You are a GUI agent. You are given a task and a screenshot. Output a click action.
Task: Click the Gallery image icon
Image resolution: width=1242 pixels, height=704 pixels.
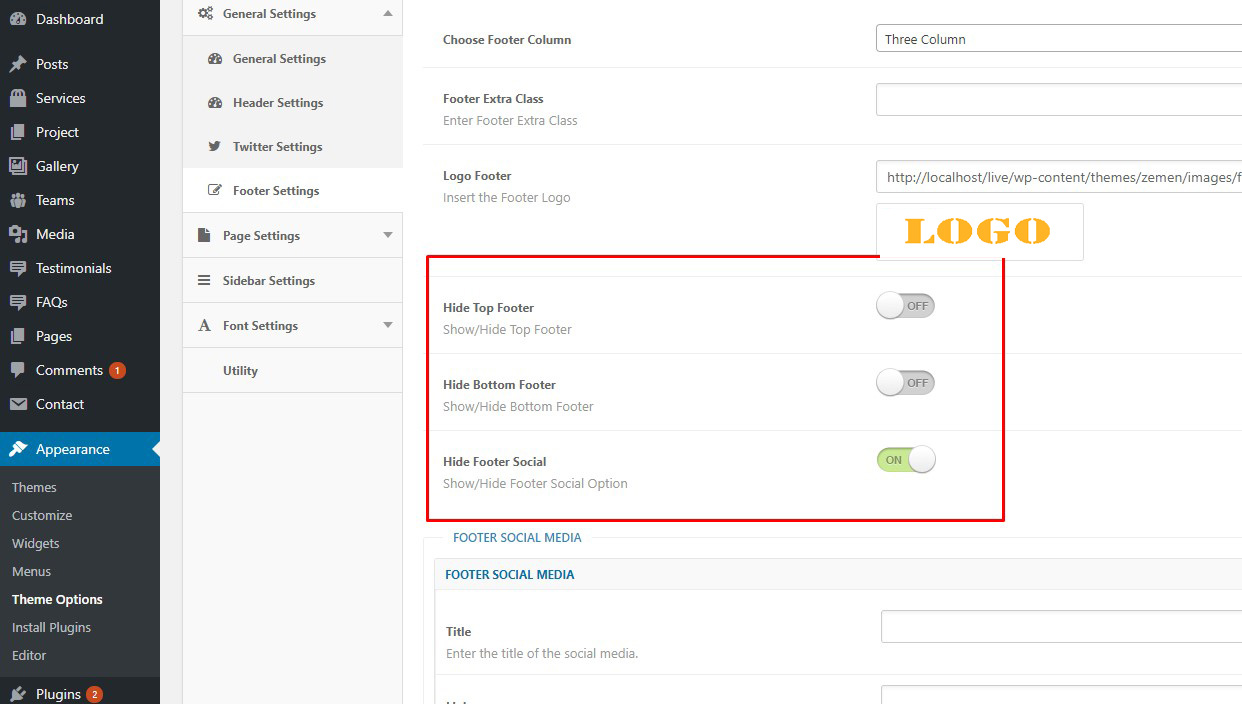[18, 166]
